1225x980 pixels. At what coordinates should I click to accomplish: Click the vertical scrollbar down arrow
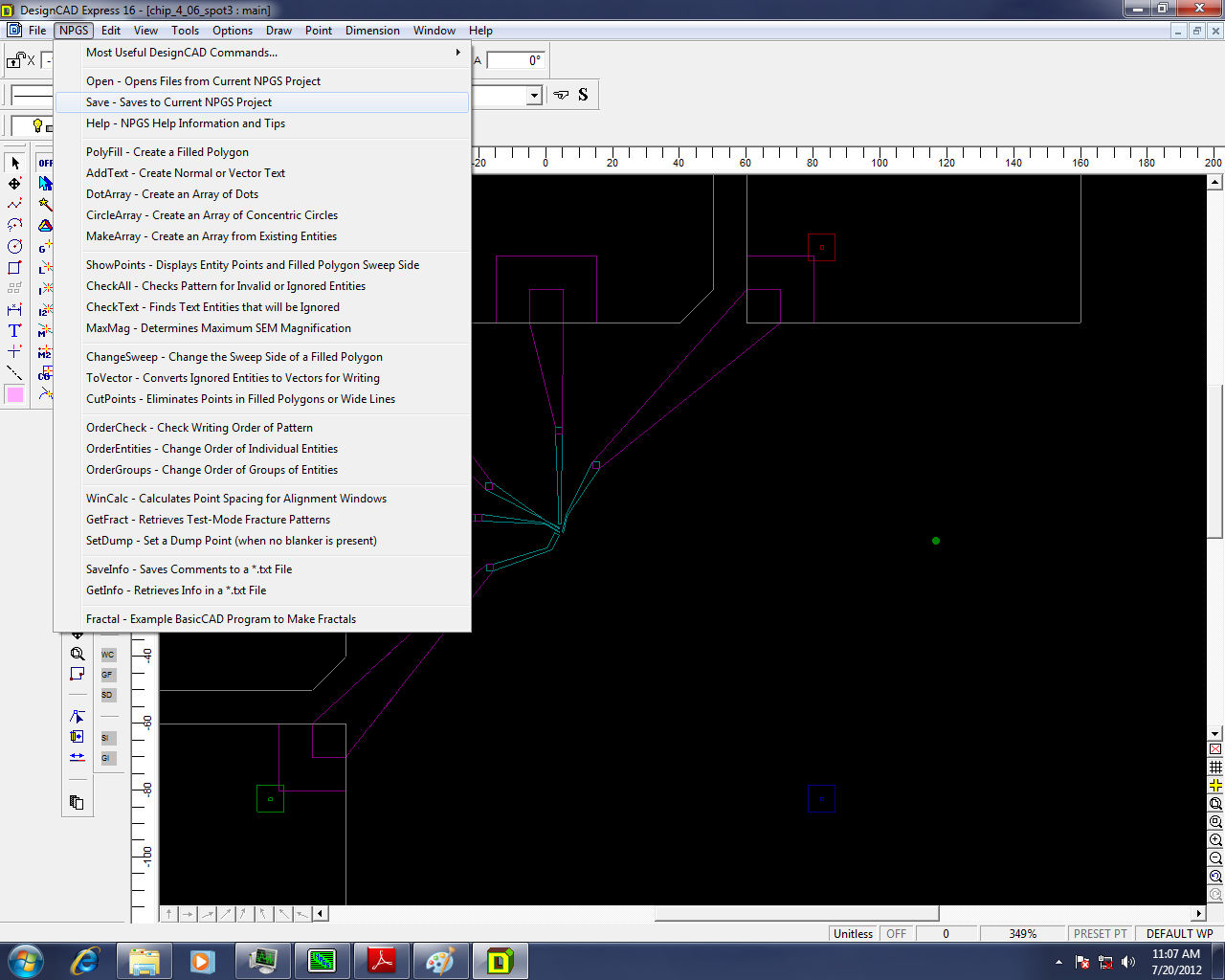pyautogui.click(x=1215, y=733)
